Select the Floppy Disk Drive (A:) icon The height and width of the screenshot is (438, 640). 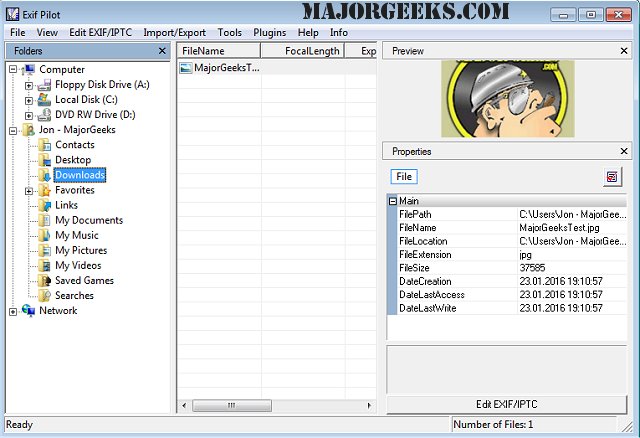pos(45,85)
